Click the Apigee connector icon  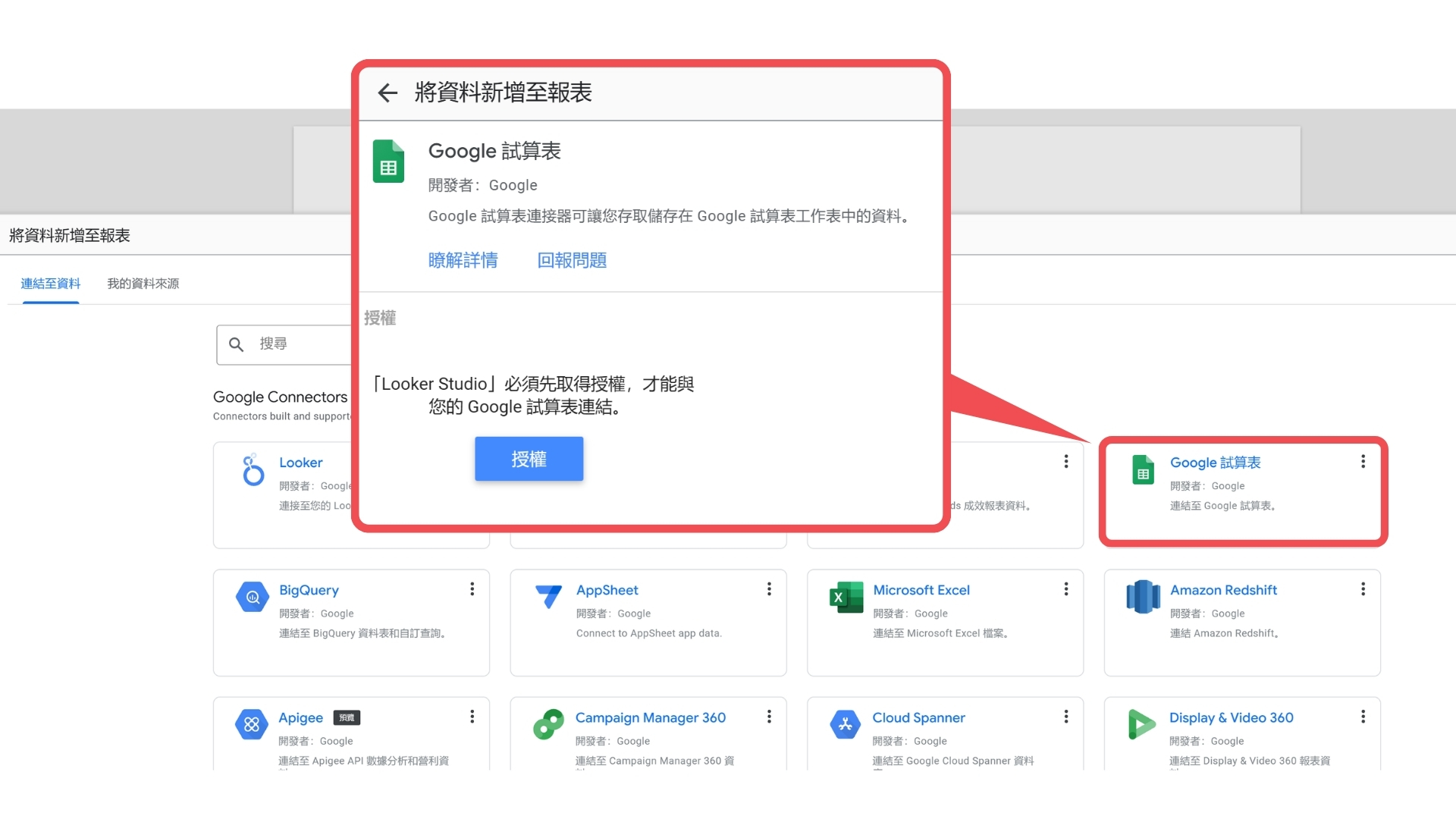252,724
